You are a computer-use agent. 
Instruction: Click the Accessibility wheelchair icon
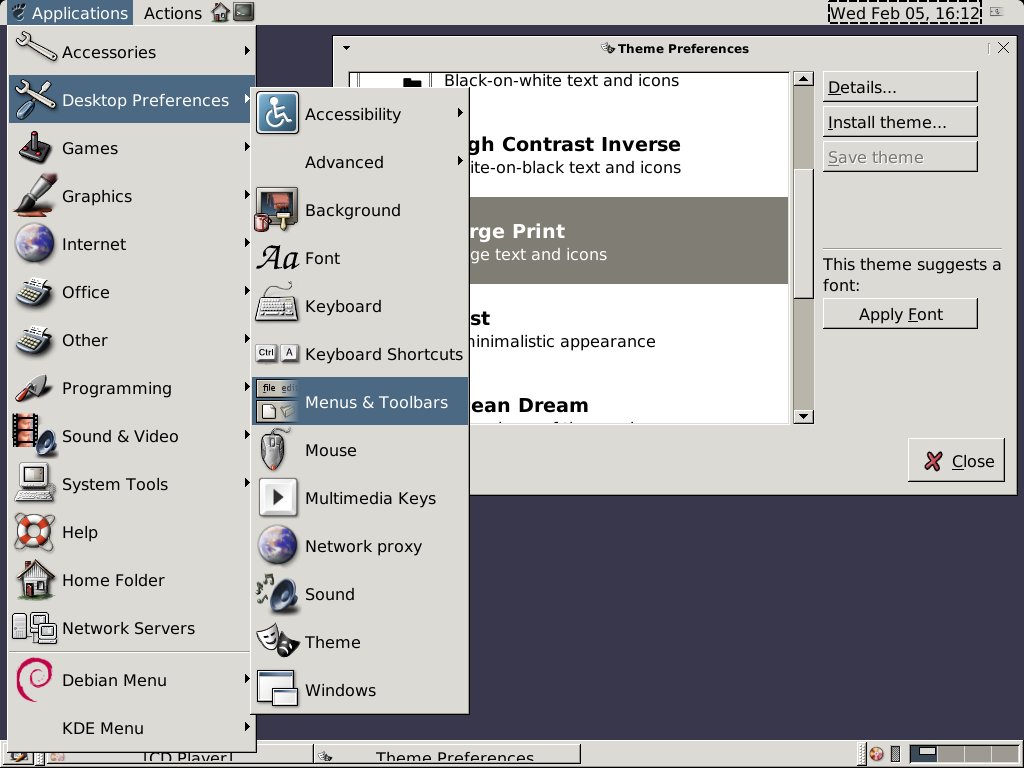(x=278, y=113)
